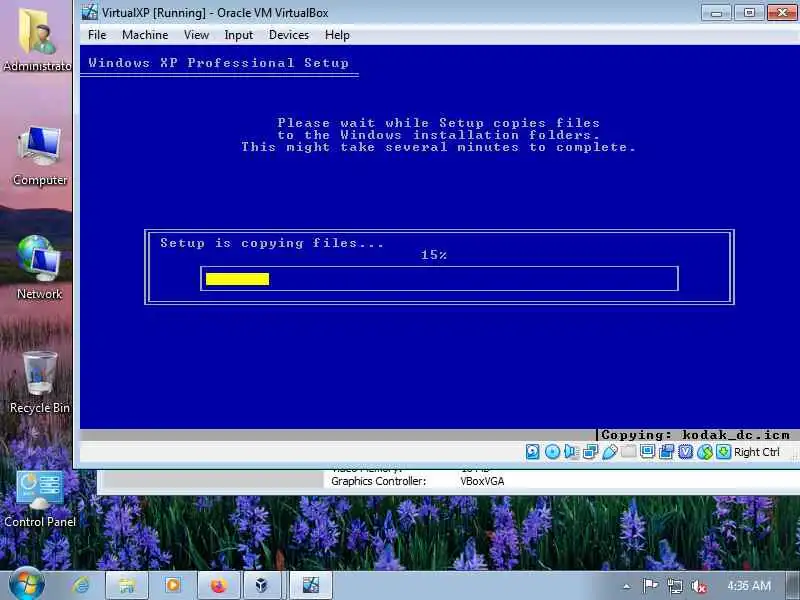Open Firefox from the taskbar
Image resolution: width=800 pixels, height=600 pixels.
pos(218,585)
